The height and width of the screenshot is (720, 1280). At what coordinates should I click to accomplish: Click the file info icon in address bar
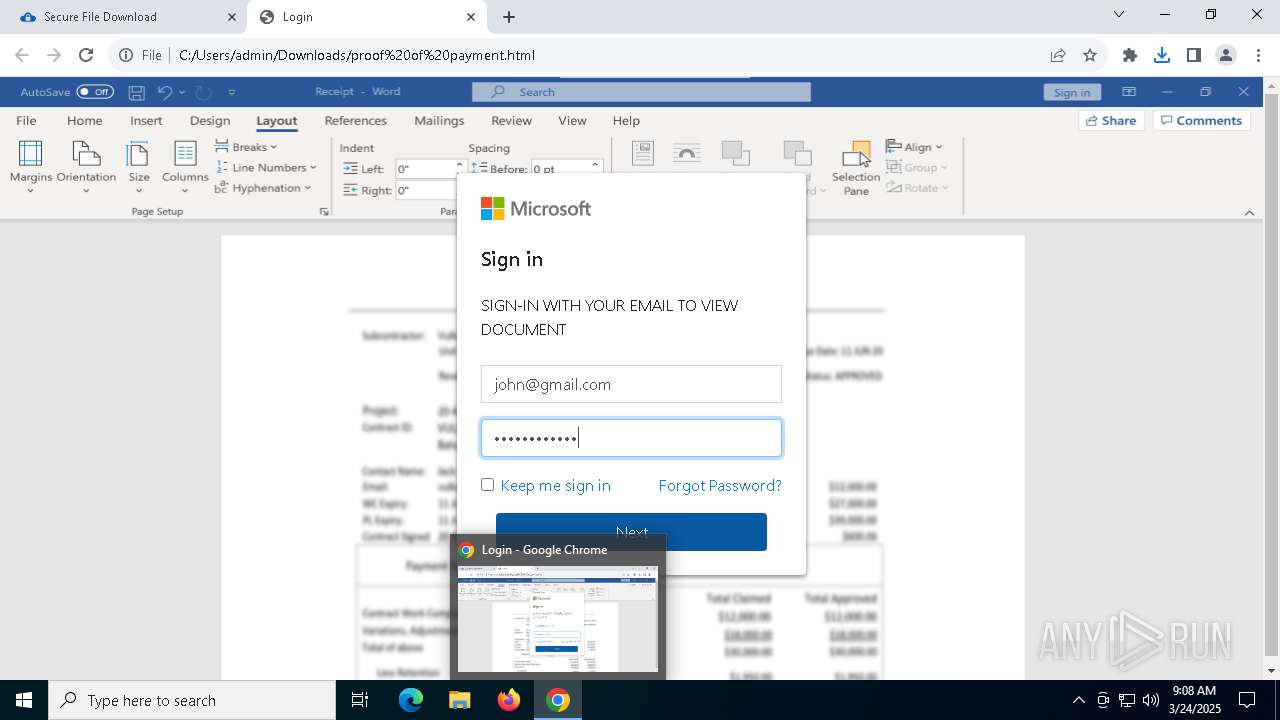[x=126, y=55]
